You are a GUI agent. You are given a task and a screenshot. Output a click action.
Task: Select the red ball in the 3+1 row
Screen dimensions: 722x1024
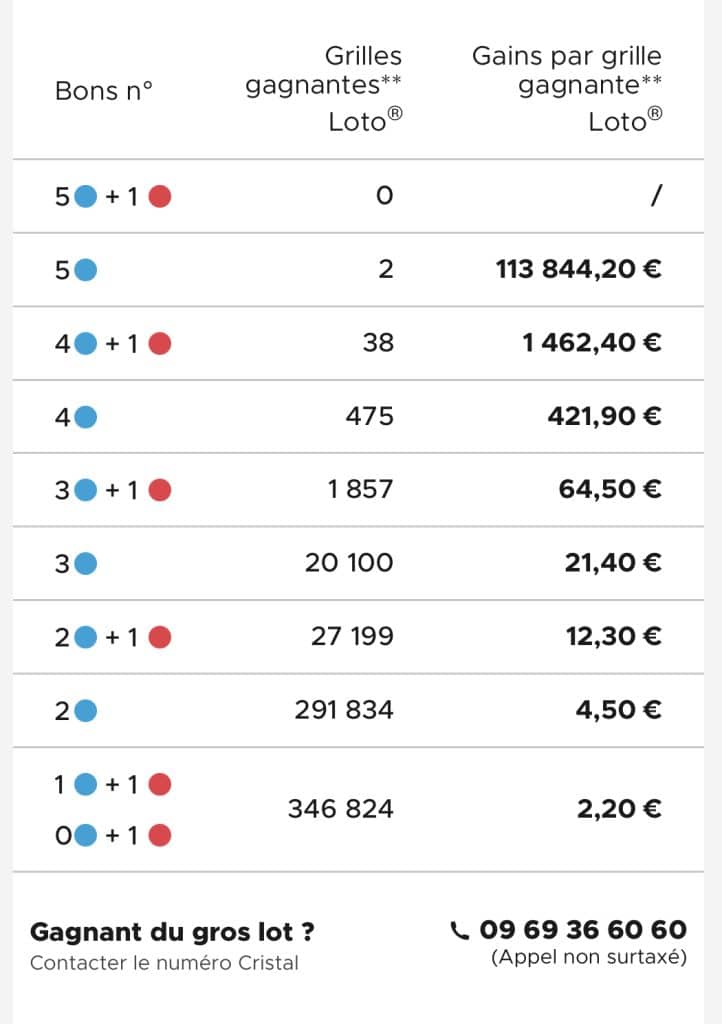(x=160, y=490)
